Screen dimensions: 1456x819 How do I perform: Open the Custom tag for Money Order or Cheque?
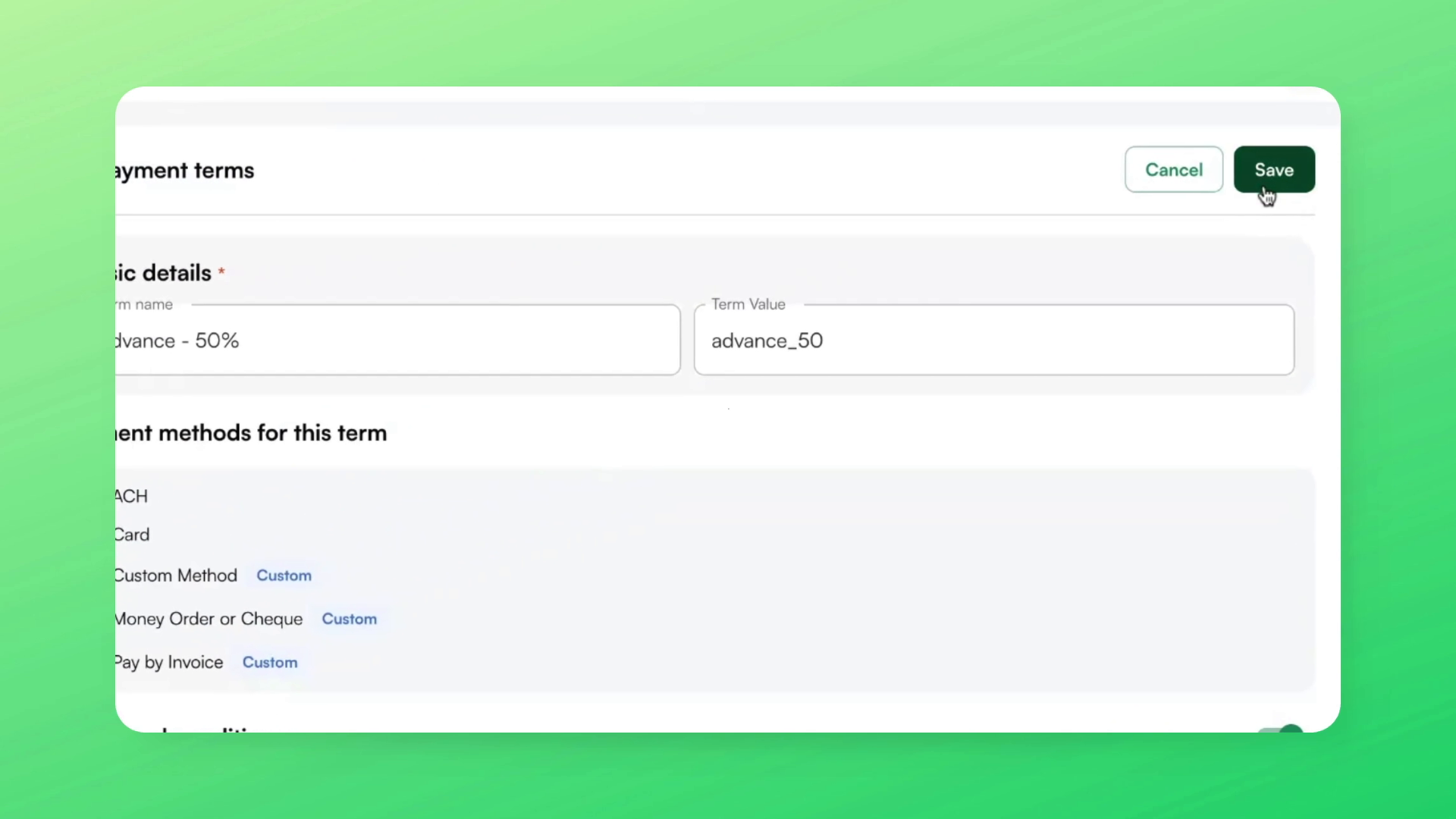349,619
